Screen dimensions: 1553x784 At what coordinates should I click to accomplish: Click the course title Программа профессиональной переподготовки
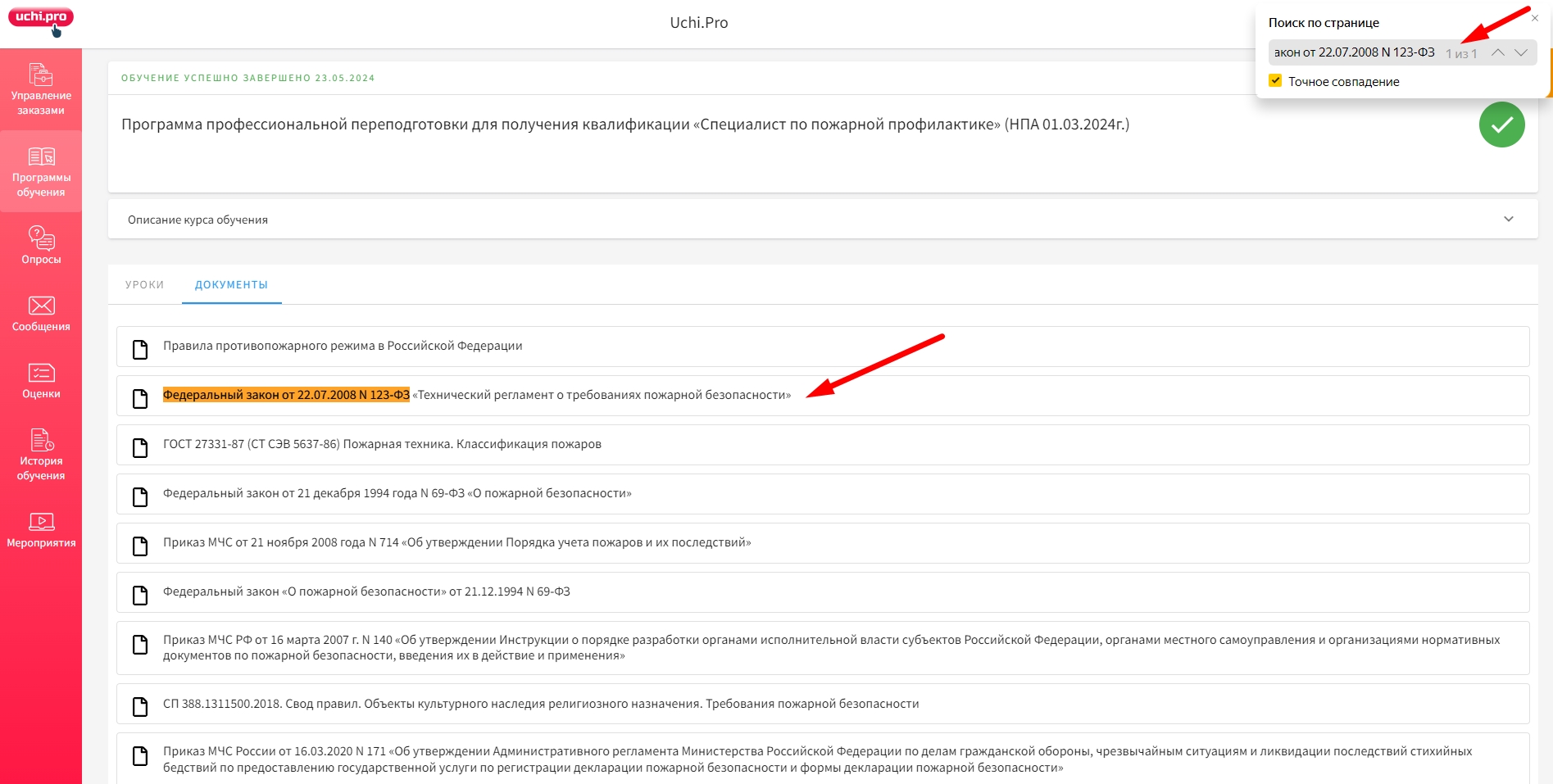[625, 125]
